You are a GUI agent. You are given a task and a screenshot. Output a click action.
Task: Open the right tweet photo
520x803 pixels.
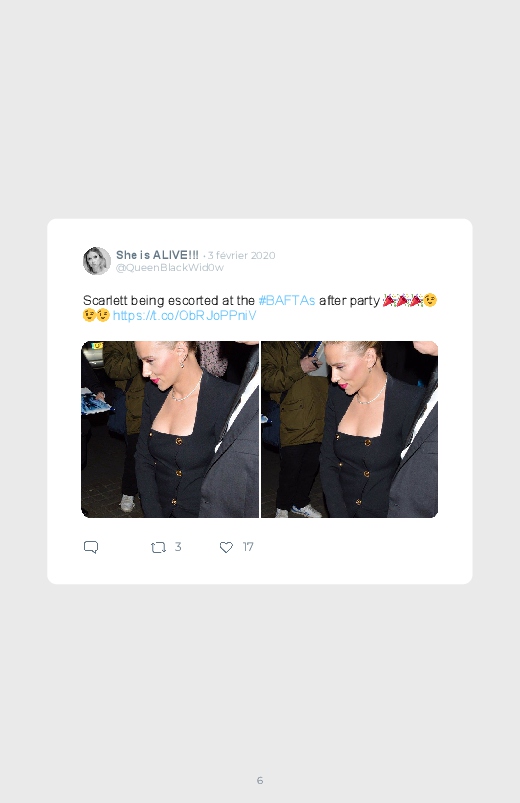(x=349, y=429)
